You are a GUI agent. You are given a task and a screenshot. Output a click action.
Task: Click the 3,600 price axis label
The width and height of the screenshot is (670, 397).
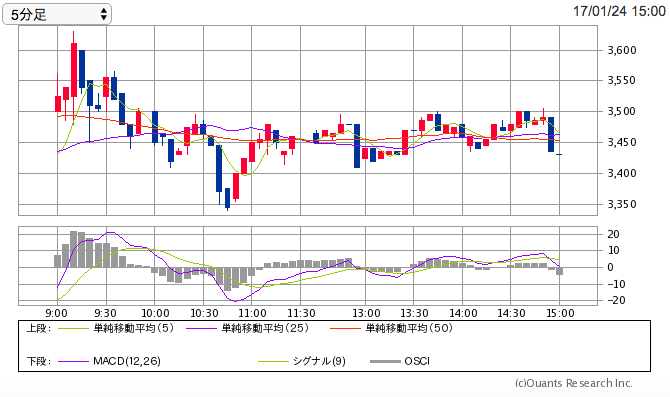[622, 50]
